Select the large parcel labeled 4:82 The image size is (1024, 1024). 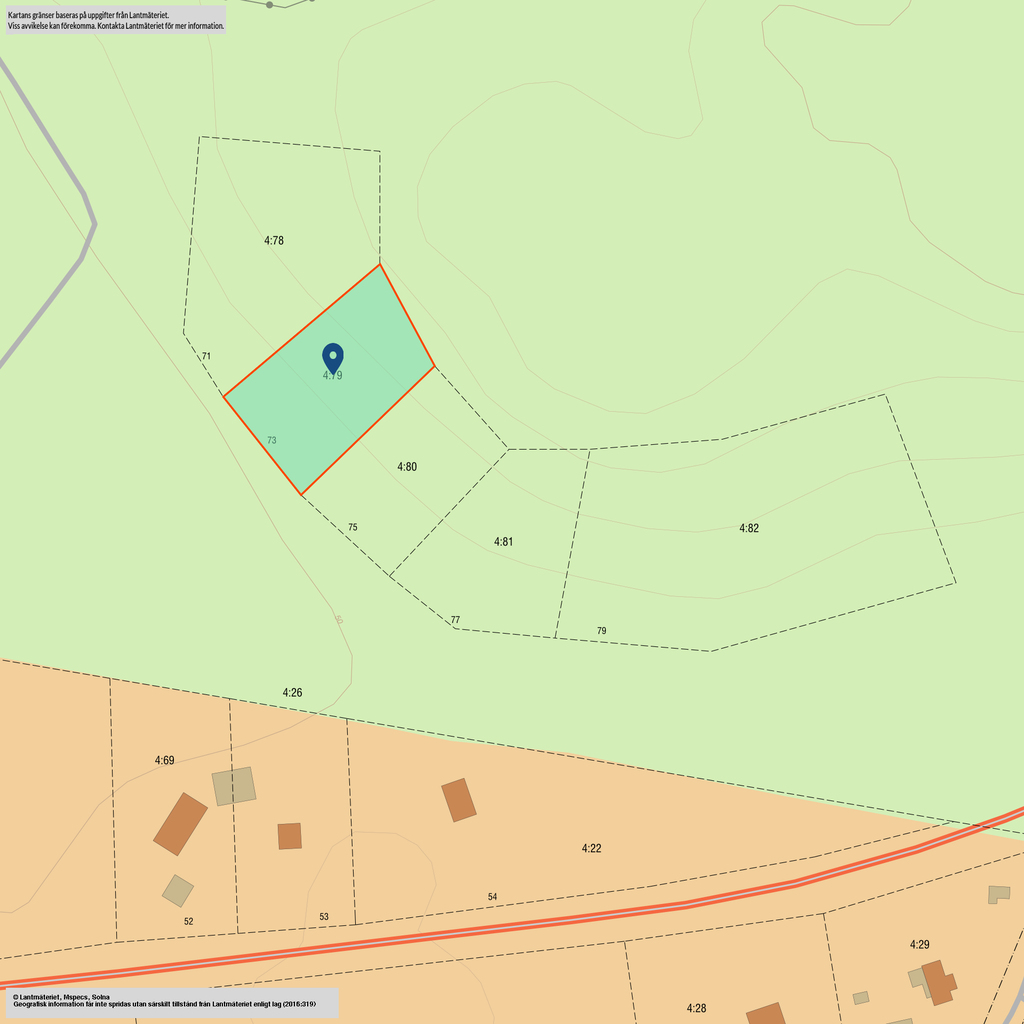tap(749, 528)
